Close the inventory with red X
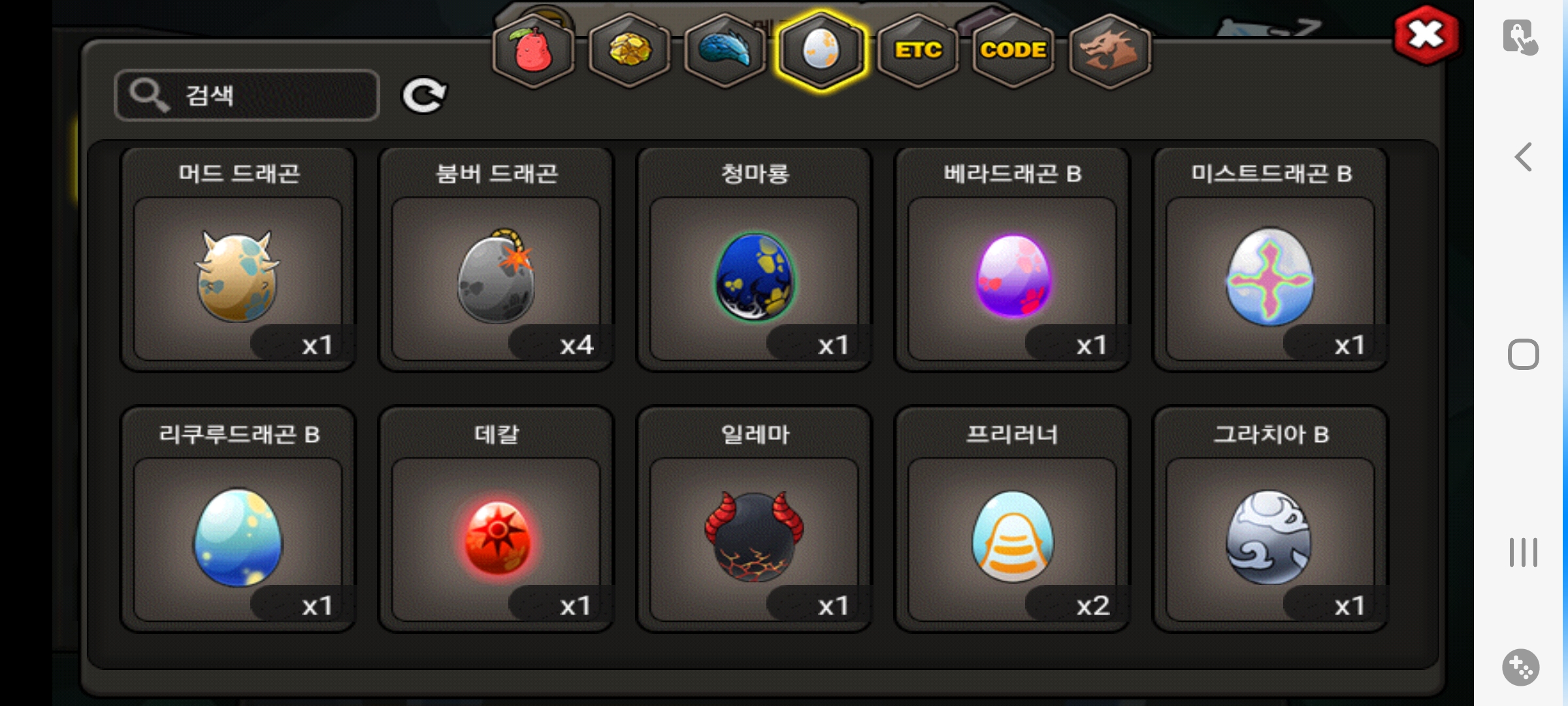1568x706 pixels. pyautogui.click(x=1426, y=35)
